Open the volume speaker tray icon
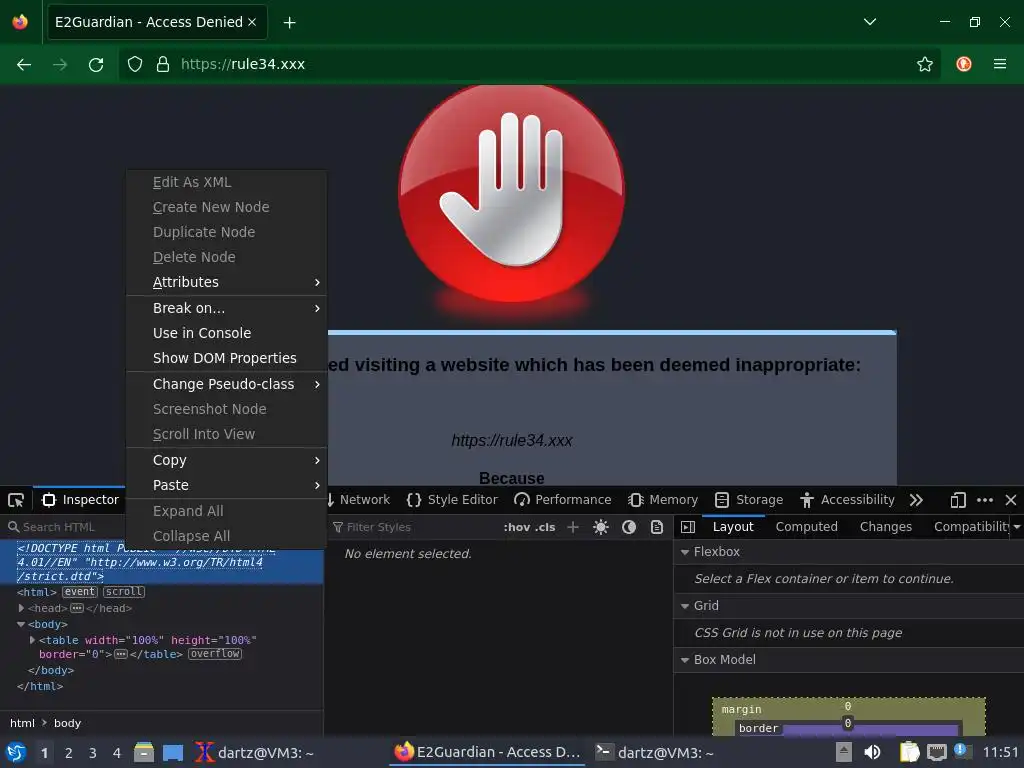Viewport: 1024px width, 768px height. pos(872,753)
